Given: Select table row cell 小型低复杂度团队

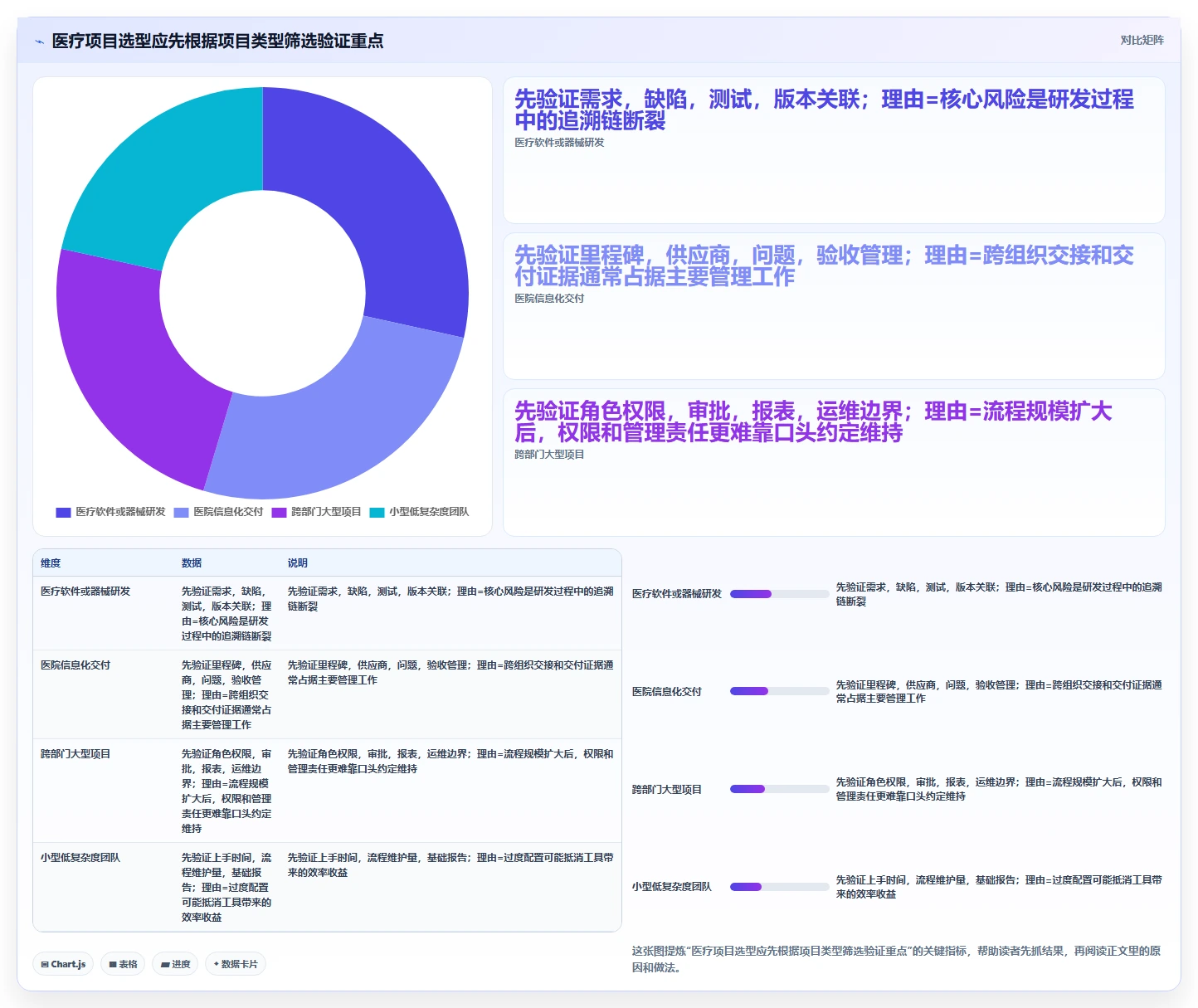Looking at the screenshot, I should coord(80,858).
